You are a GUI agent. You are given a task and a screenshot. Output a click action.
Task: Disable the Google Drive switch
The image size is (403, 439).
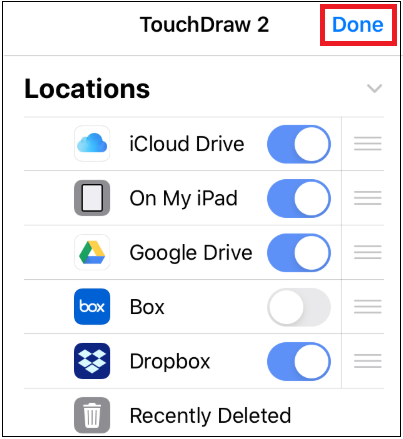299,253
